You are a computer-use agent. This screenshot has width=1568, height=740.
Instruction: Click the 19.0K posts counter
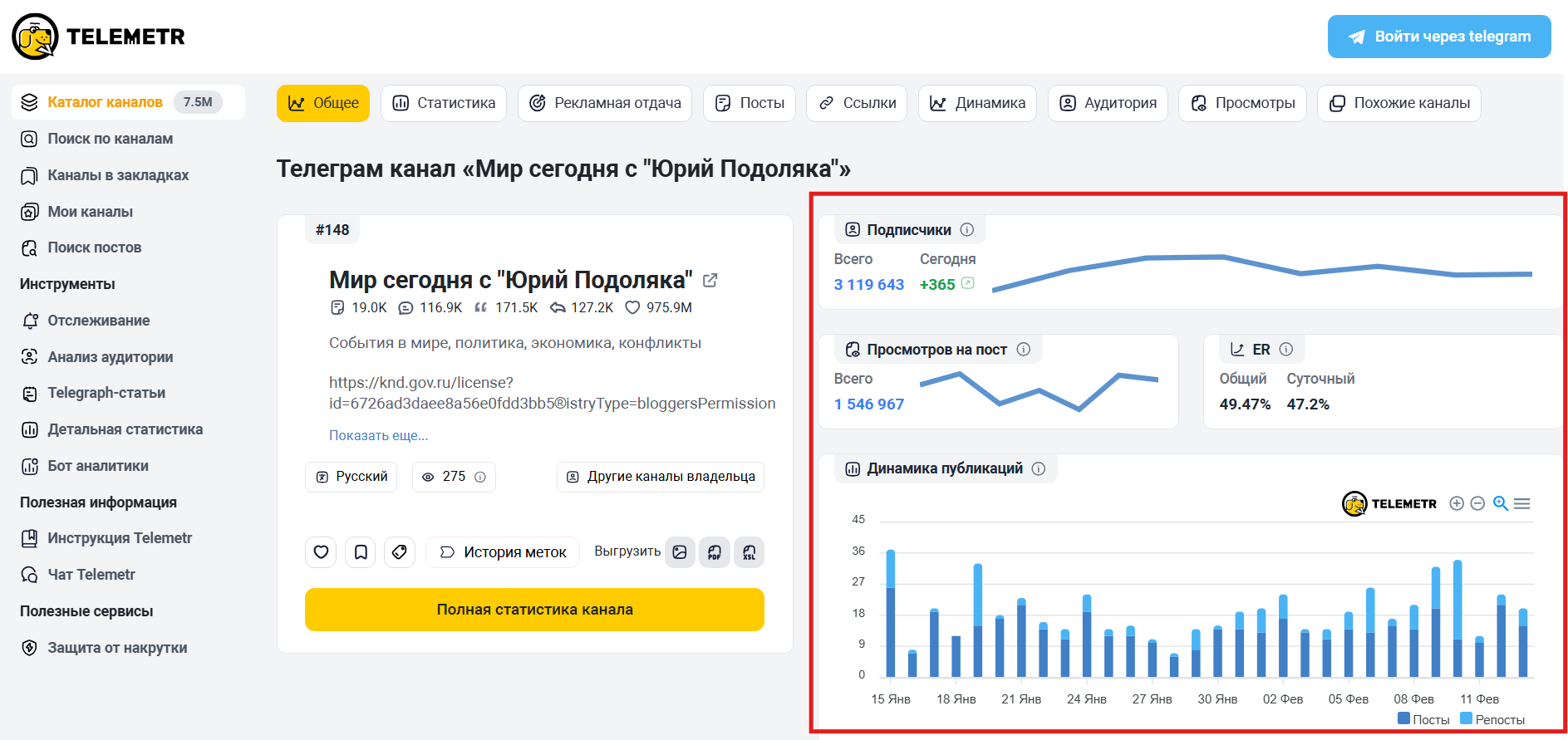point(358,307)
